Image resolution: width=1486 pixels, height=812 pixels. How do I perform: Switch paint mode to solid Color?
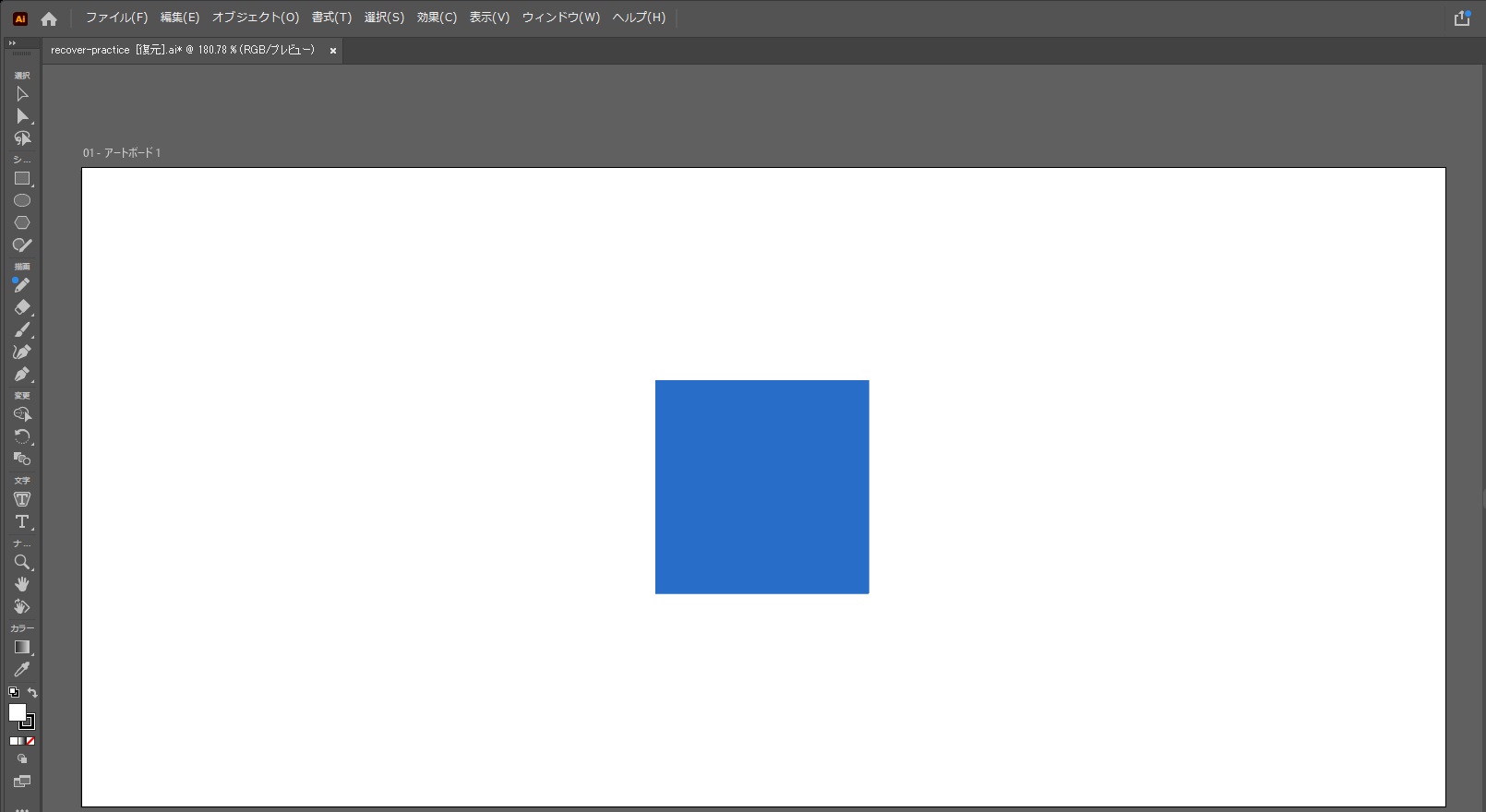[14, 741]
